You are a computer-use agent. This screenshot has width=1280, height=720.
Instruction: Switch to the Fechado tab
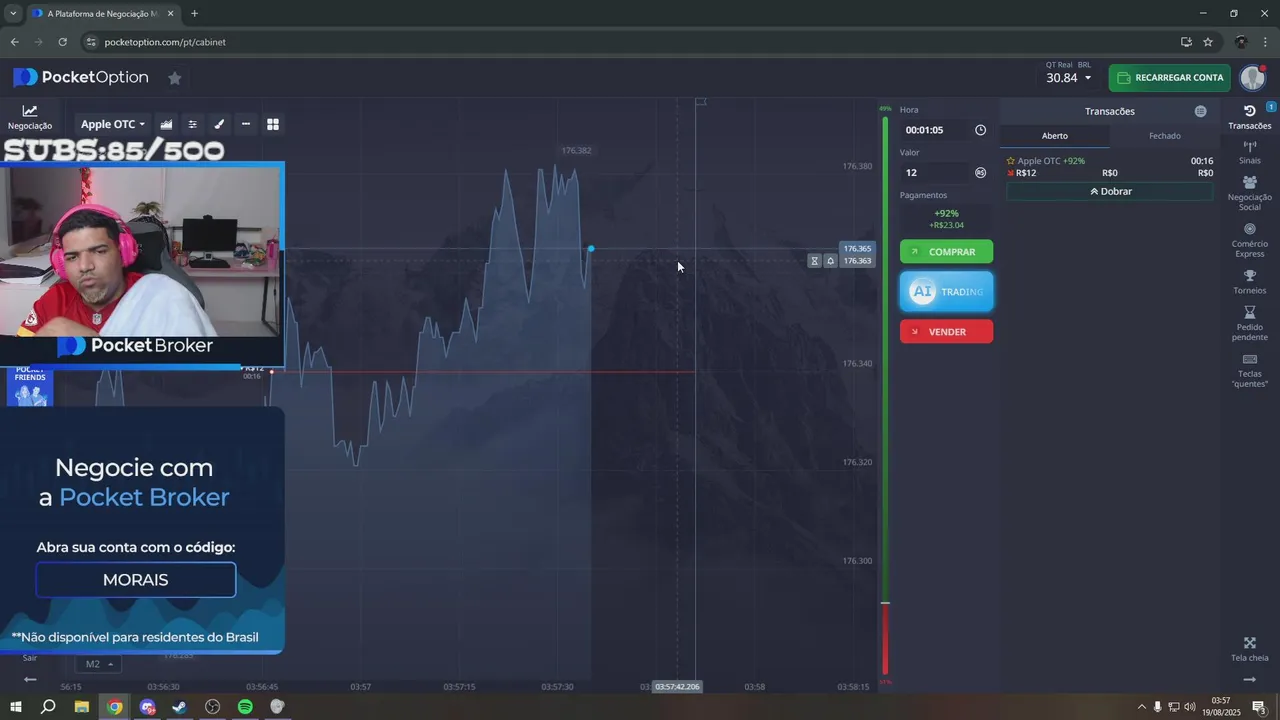(x=1164, y=136)
